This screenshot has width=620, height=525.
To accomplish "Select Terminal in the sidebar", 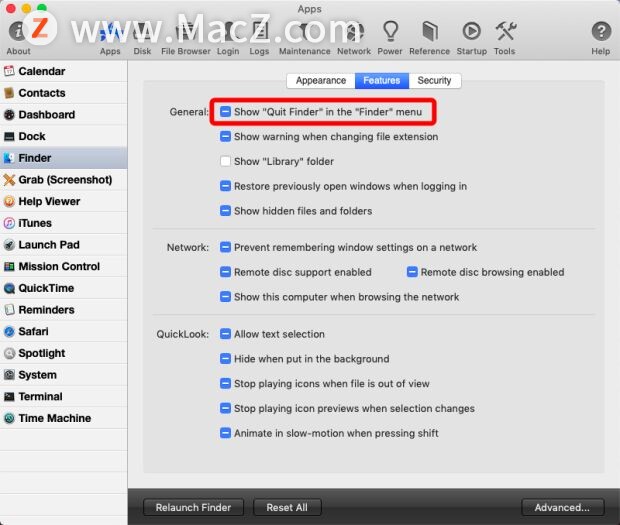I will coord(64,397).
